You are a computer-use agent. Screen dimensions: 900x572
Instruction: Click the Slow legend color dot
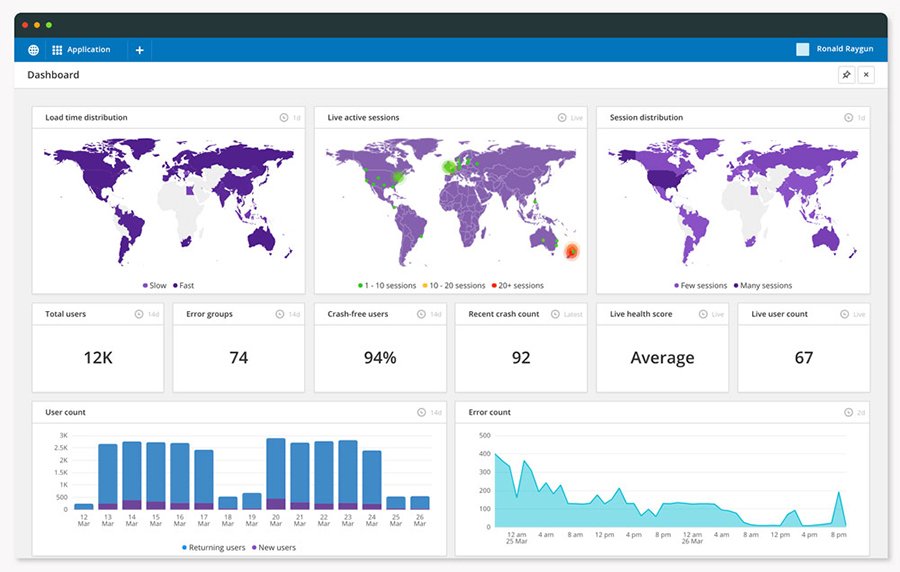coord(145,286)
